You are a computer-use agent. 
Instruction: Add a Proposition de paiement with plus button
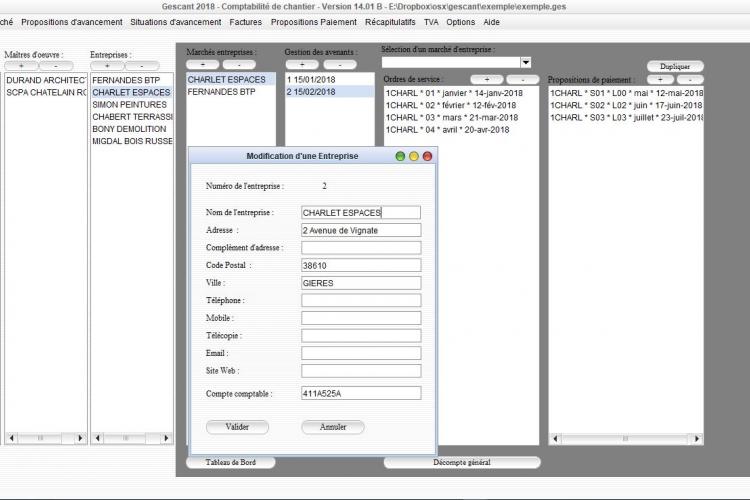[x=661, y=79]
